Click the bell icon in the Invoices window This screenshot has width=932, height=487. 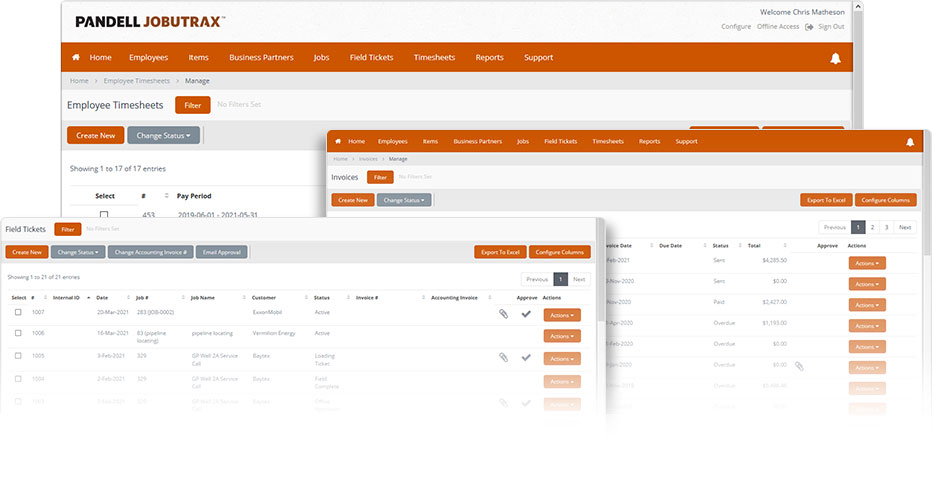(x=909, y=142)
